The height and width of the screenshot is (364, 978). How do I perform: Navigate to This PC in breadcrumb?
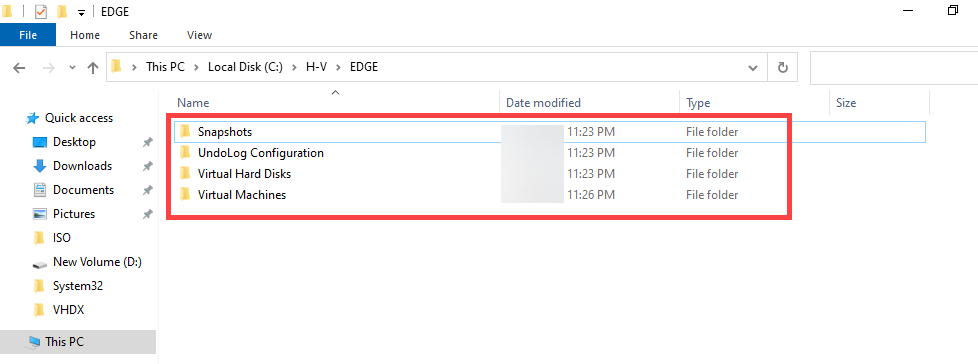point(165,67)
